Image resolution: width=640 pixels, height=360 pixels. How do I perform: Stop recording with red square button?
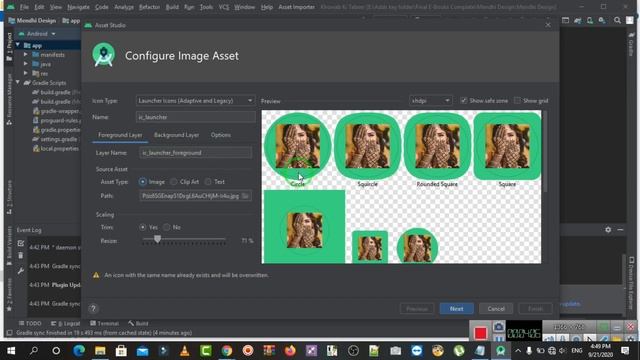click(x=480, y=333)
